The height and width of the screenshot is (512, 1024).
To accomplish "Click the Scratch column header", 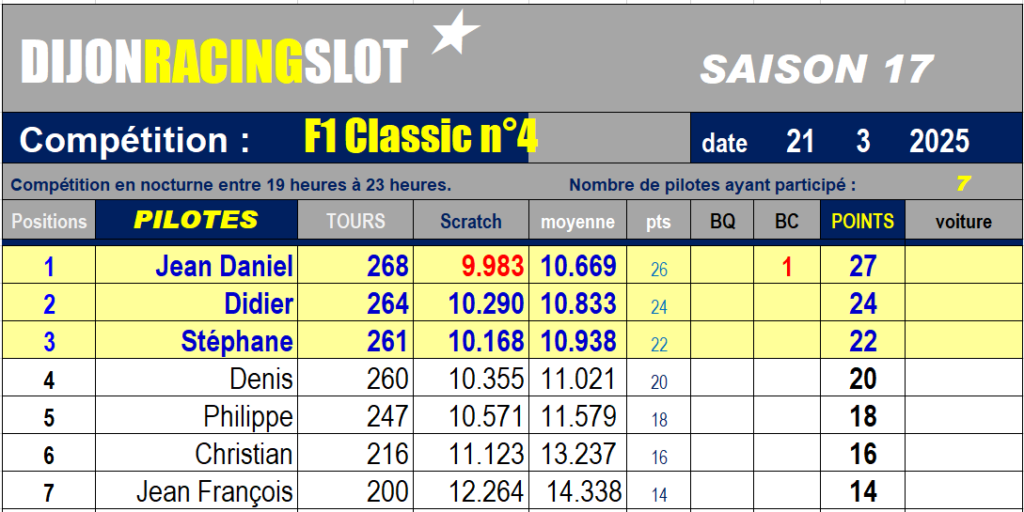I will pos(471,221).
